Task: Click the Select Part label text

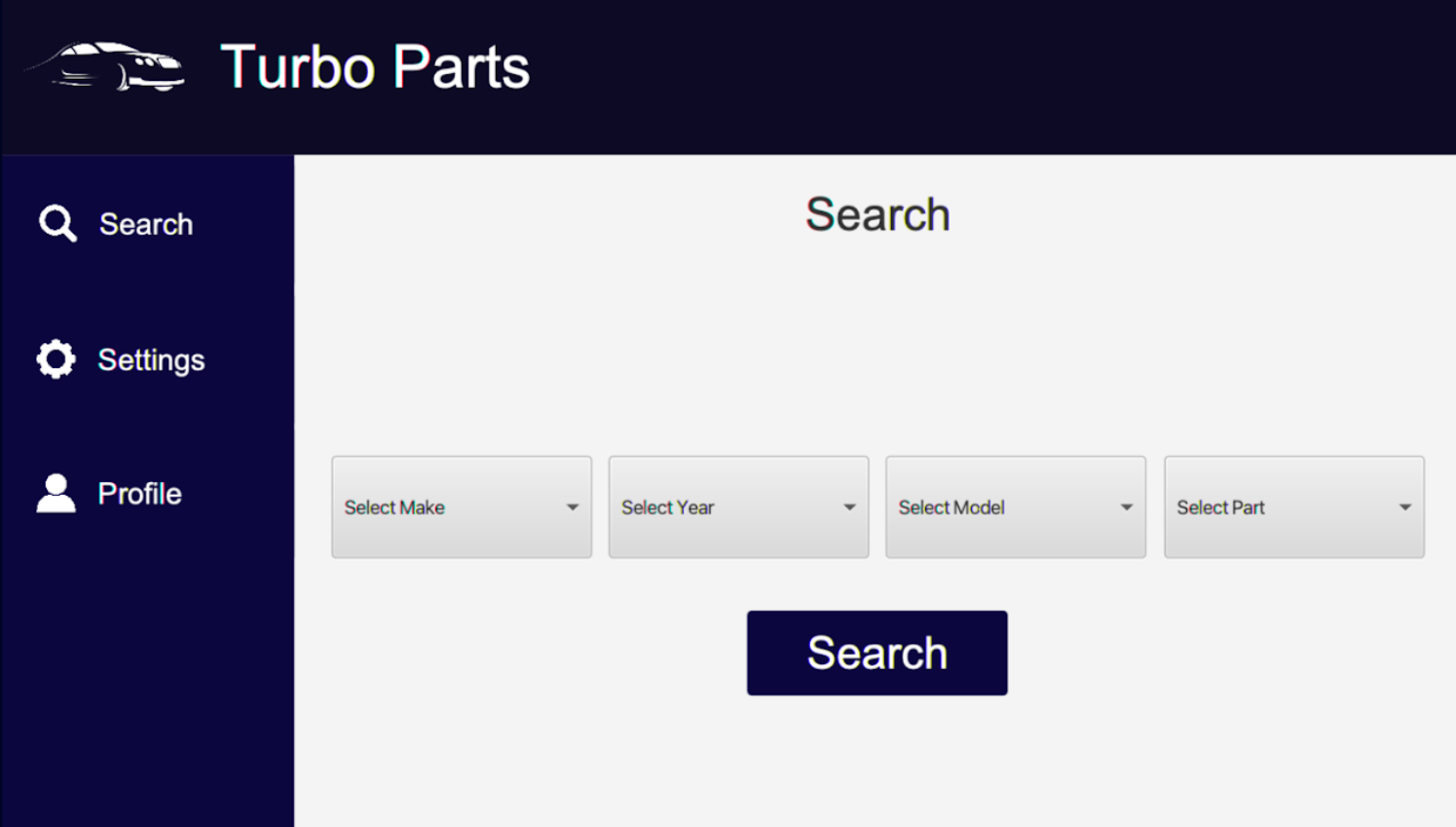Action: pos(1220,507)
